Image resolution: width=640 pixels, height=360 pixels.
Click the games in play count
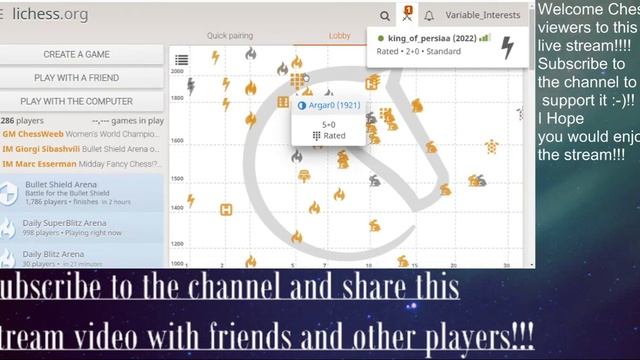128,121
